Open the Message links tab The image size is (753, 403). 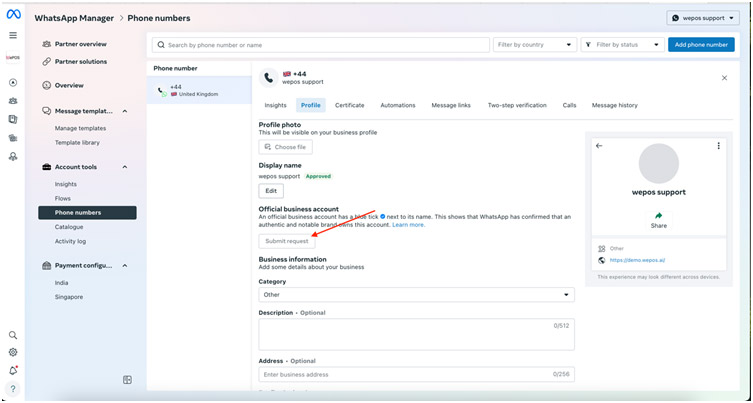tap(451, 105)
